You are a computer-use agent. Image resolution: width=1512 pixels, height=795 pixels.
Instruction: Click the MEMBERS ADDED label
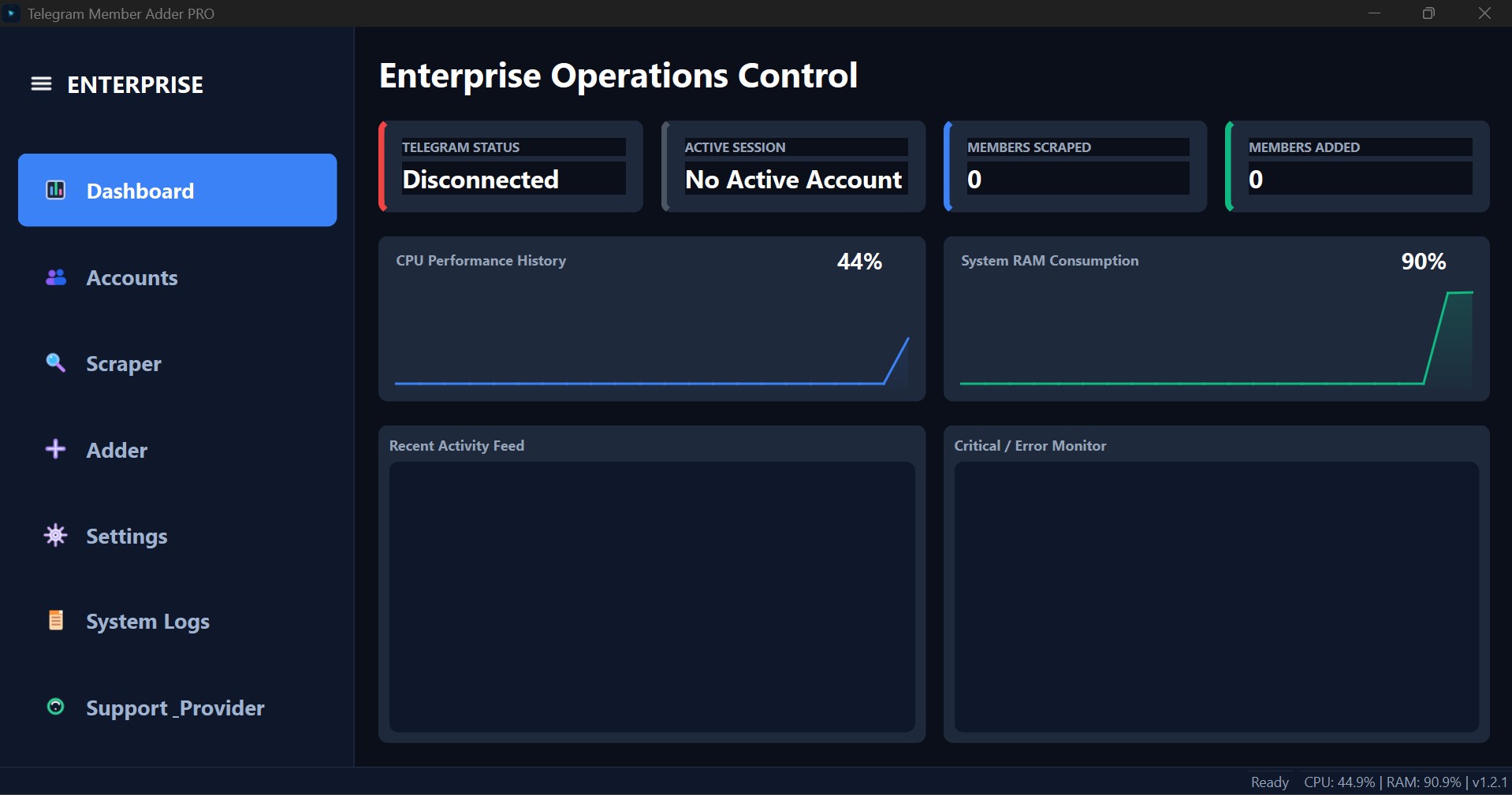pyautogui.click(x=1304, y=147)
